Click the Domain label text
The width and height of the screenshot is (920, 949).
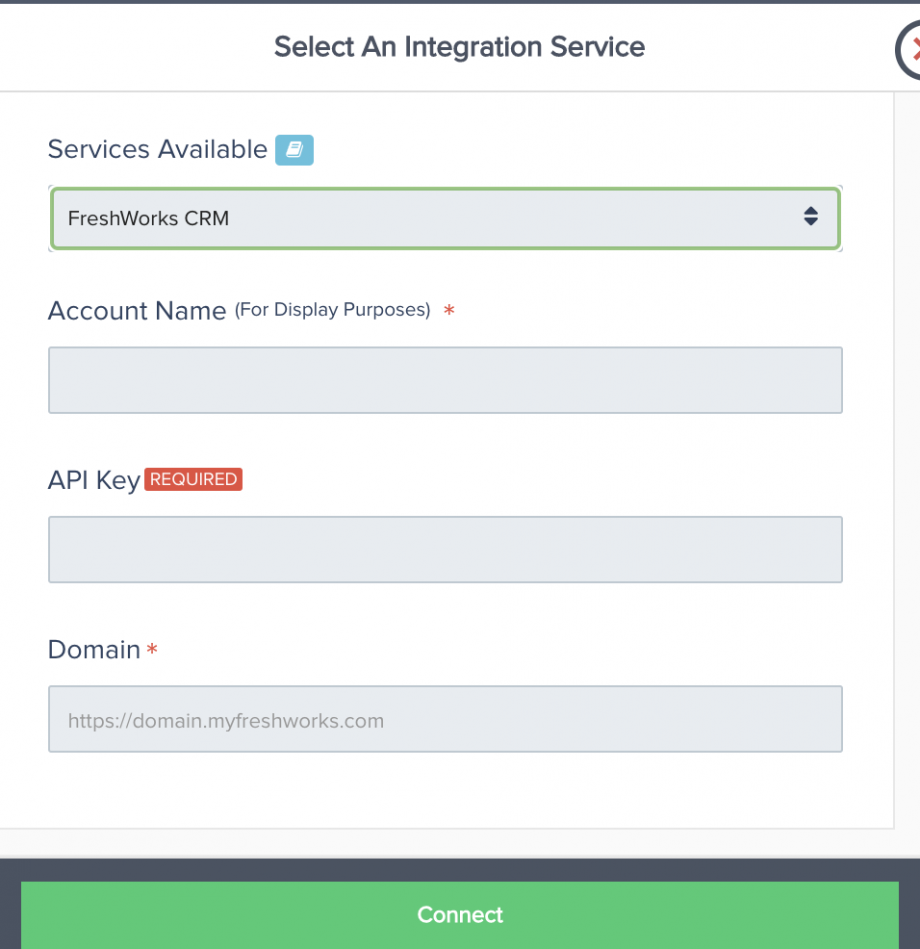[x=94, y=649]
